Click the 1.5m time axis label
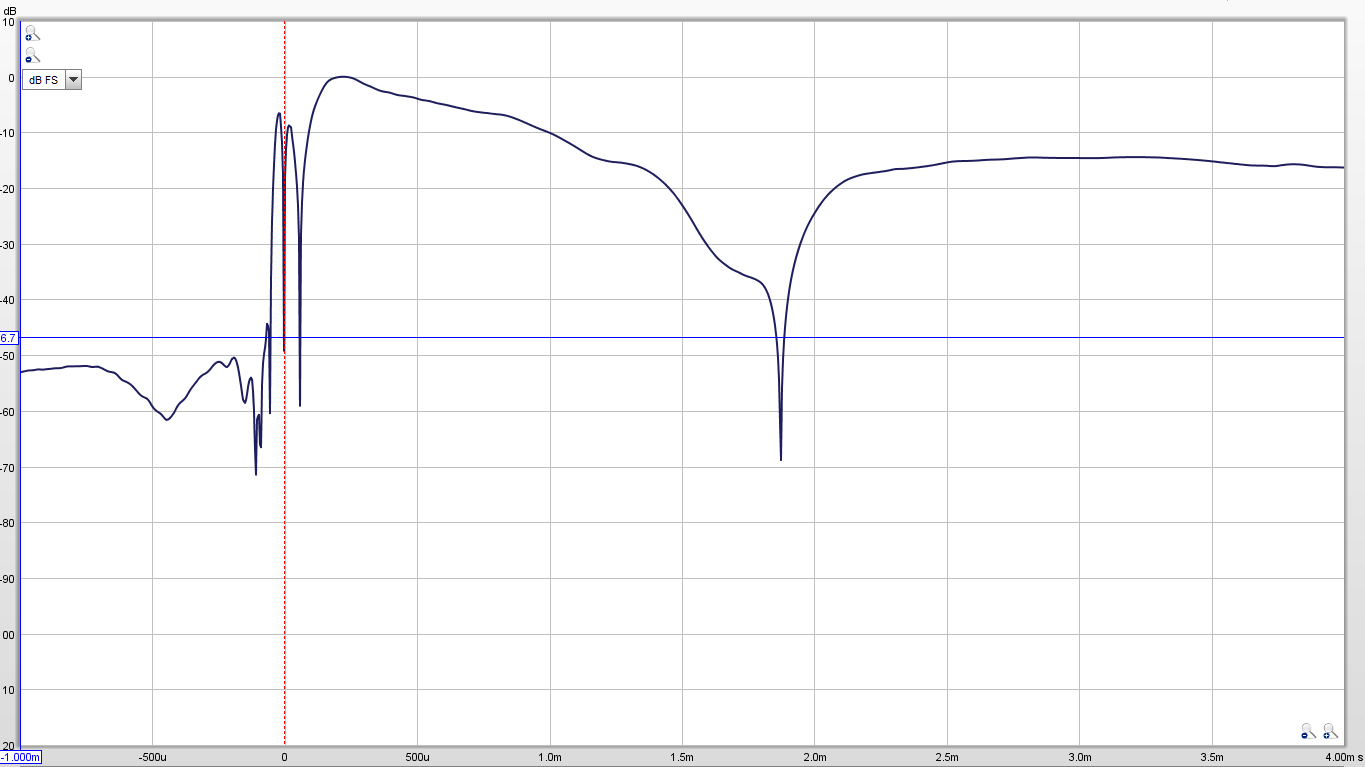 (x=682, y=757)
